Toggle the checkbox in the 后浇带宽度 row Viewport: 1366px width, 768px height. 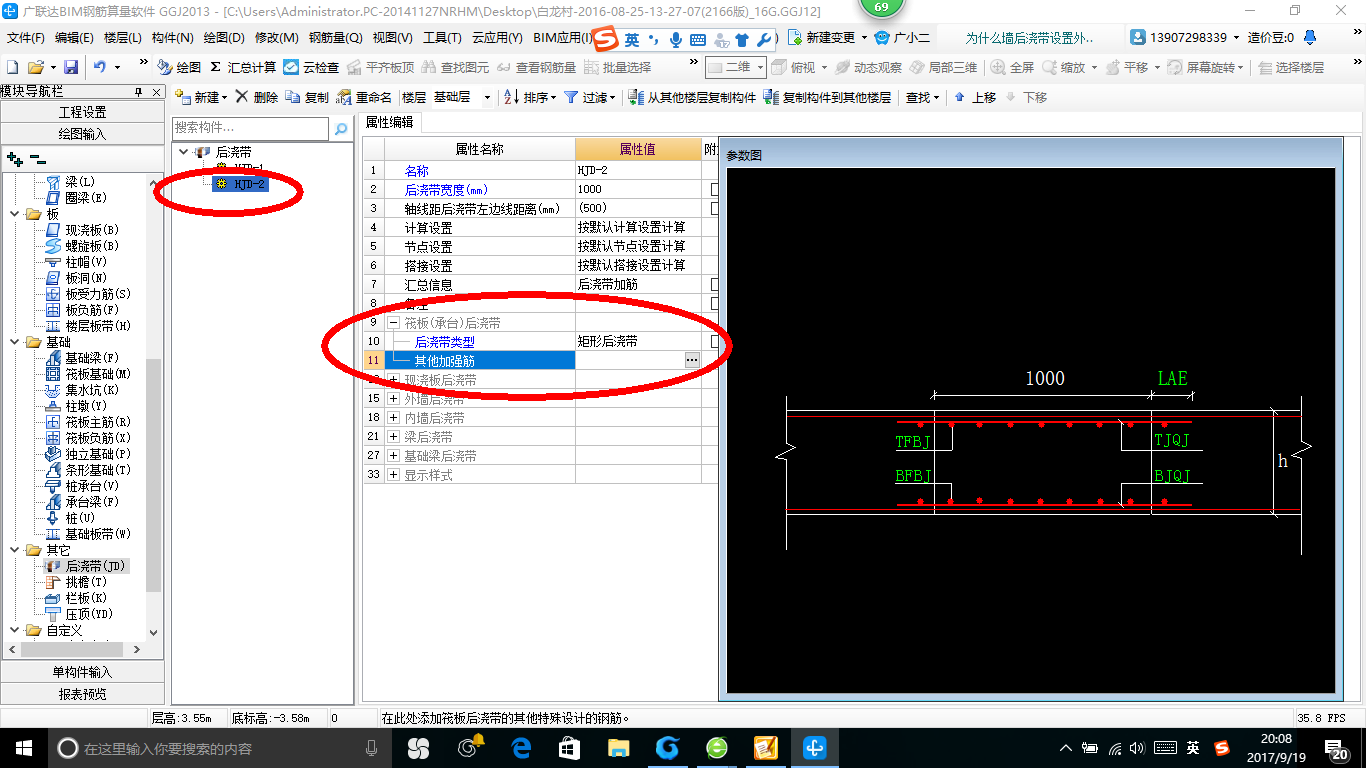click(715, 189)
